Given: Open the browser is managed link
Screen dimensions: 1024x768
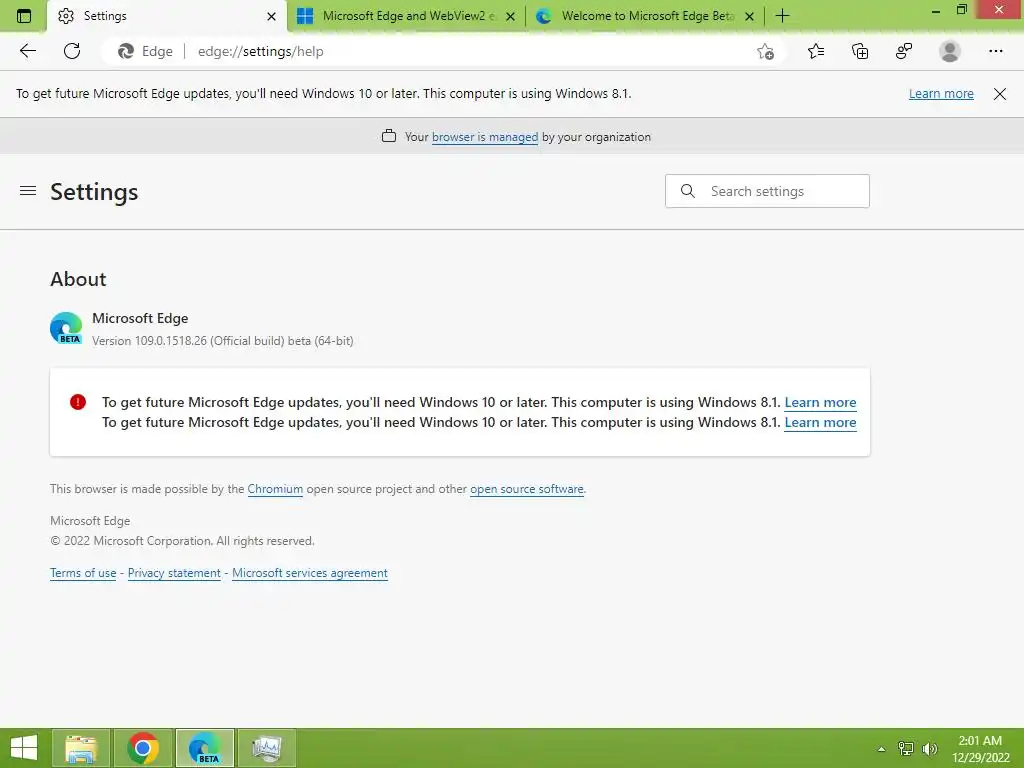Looking at the screenshot, I should pos(485,136).
